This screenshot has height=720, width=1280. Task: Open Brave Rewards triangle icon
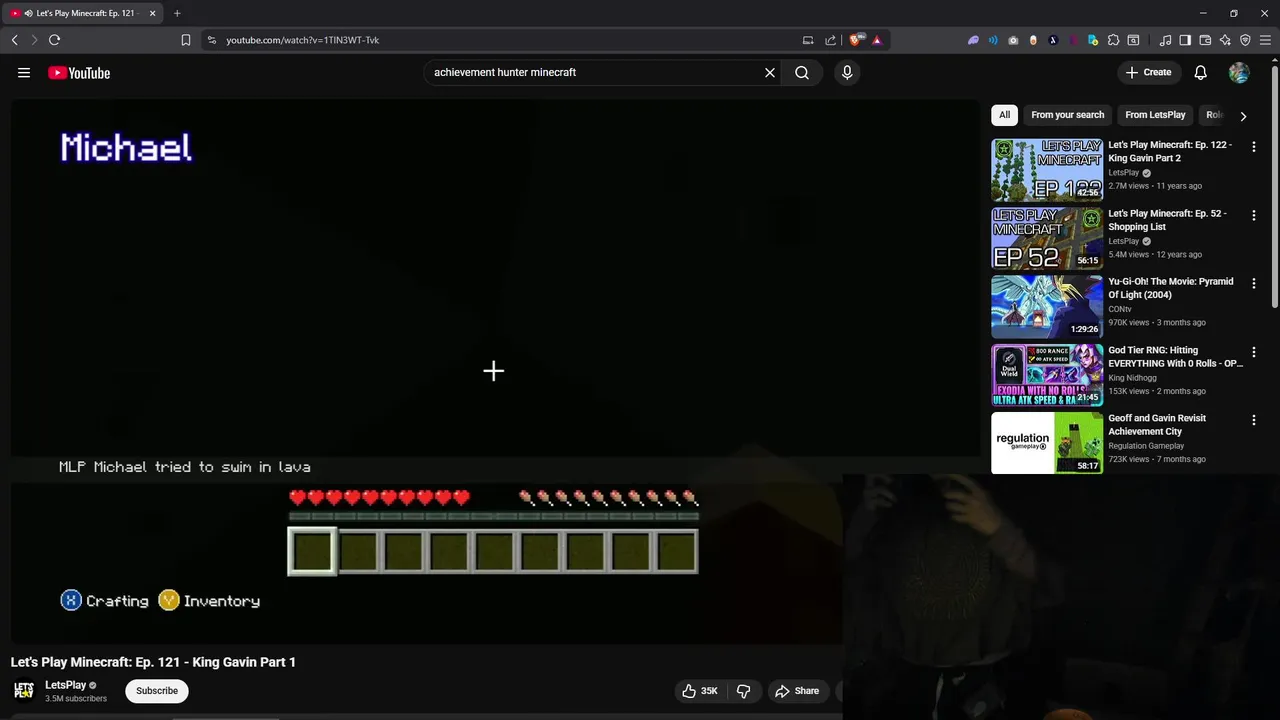click(877, 40)
